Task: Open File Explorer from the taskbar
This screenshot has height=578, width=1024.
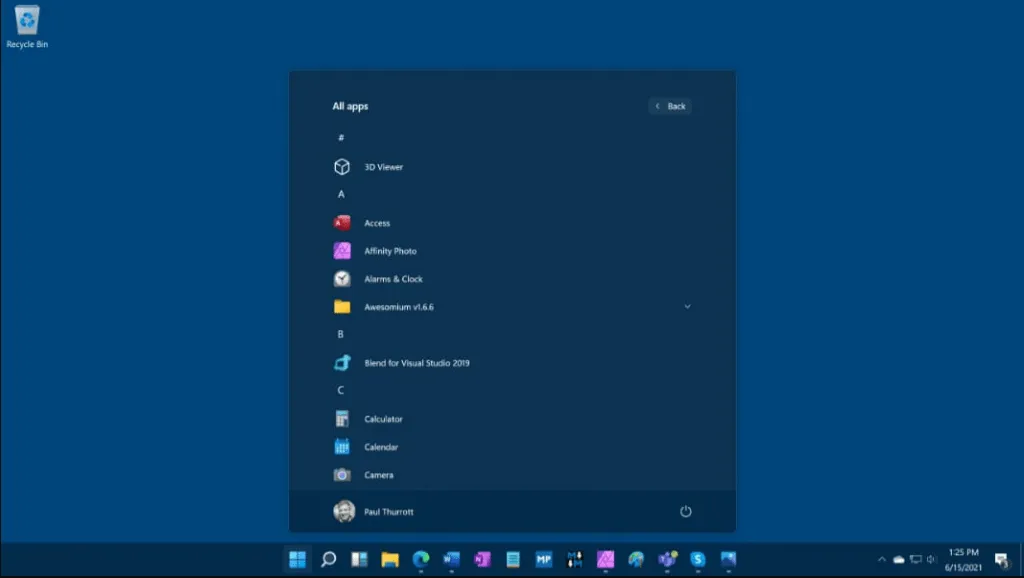Action: (389, 561)
